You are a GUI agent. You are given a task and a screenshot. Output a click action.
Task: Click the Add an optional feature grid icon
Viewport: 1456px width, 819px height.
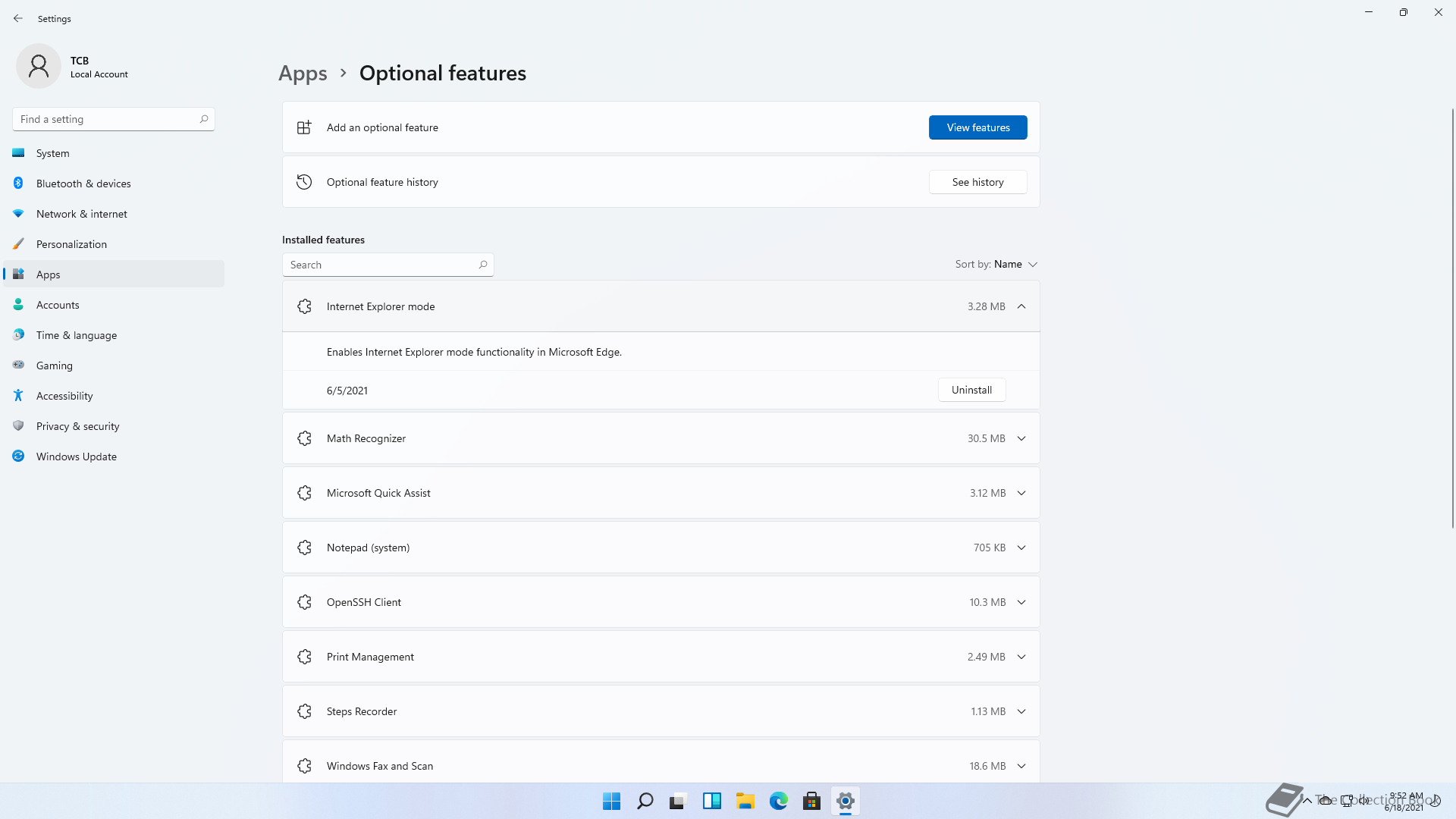pos(304,127)
